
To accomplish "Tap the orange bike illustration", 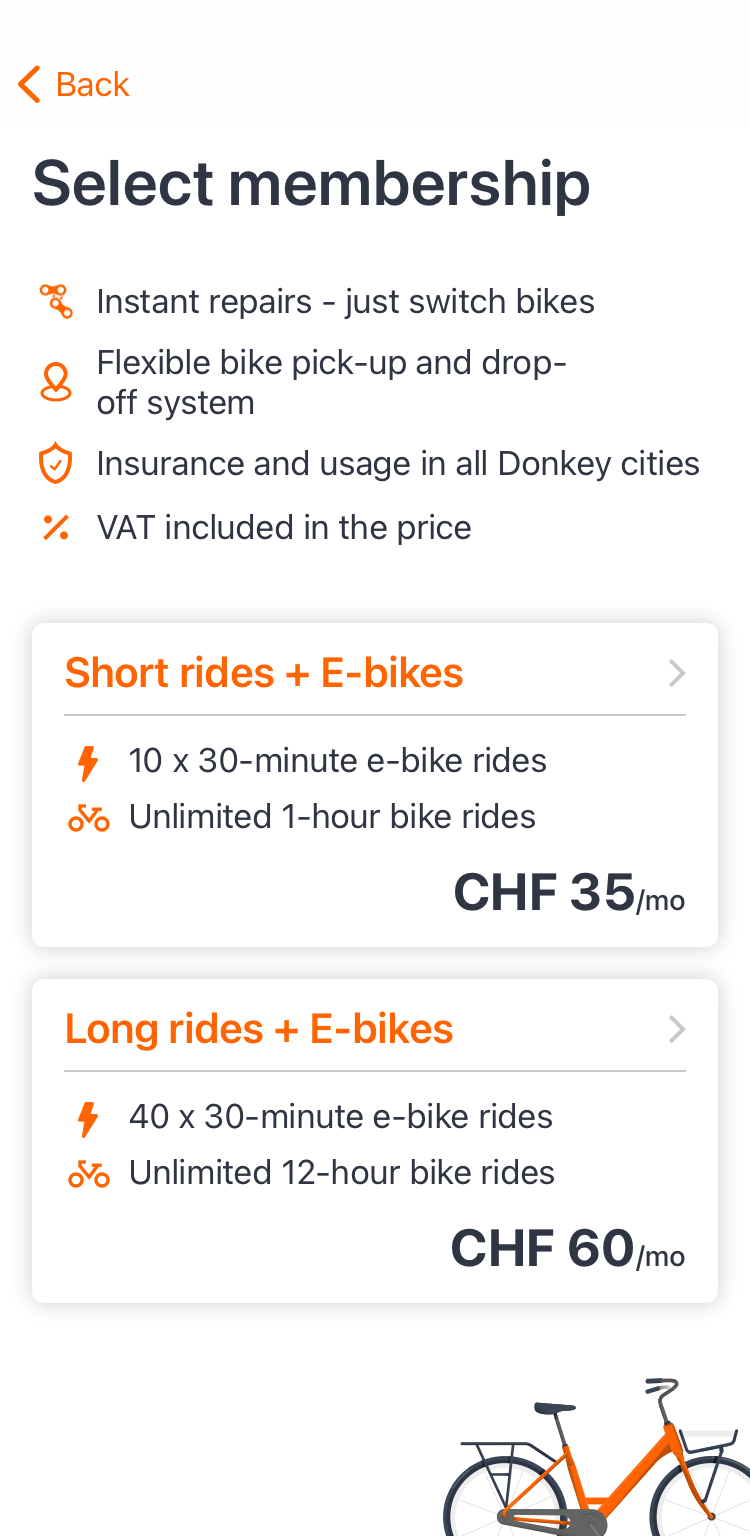I will tap(598, 1465).
